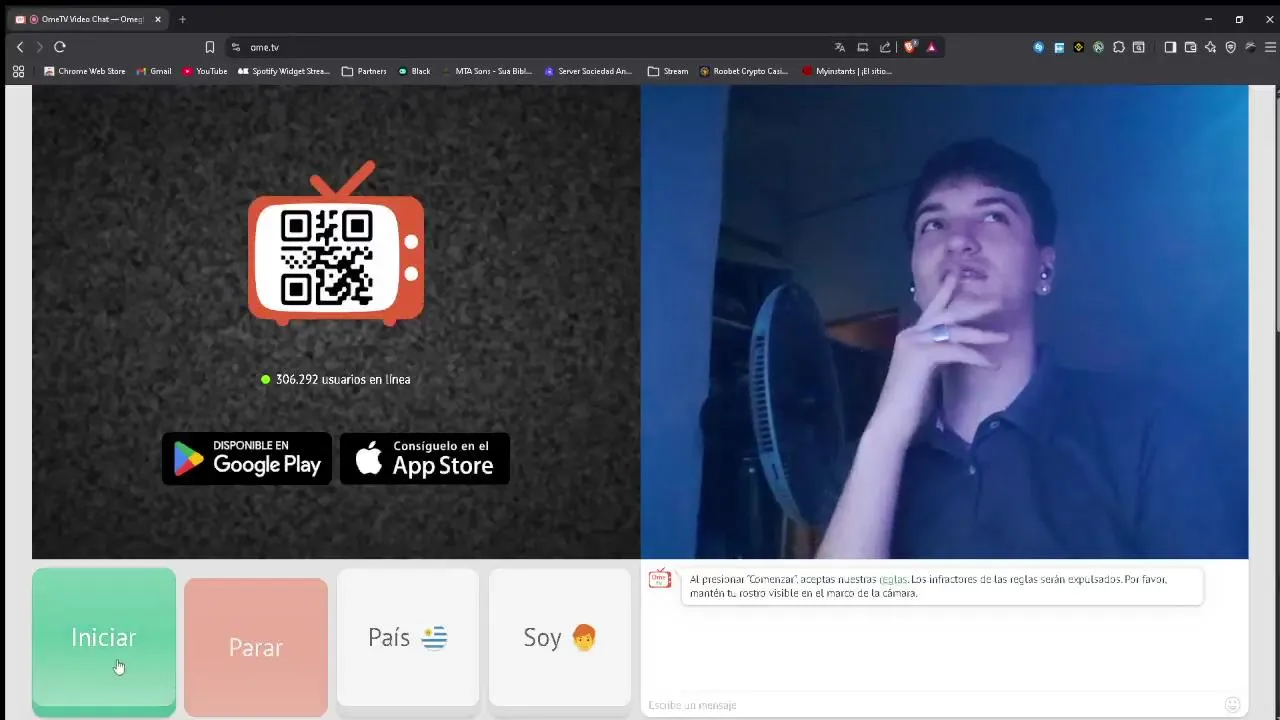Open the translate page icon
Screen dimensions: 1280x720
pos(840,47)
